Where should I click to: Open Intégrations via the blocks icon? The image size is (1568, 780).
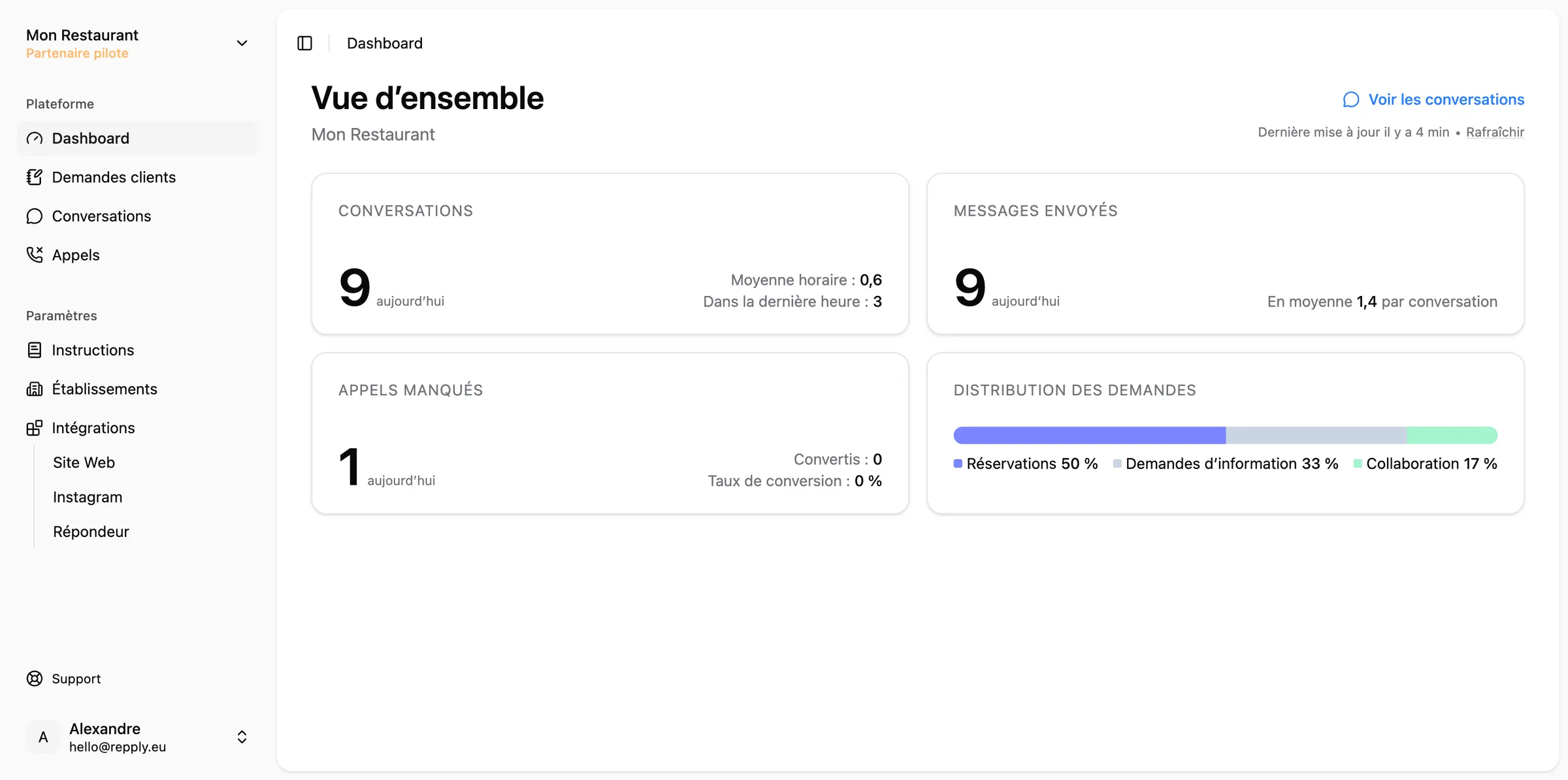(x=35, y=428)
